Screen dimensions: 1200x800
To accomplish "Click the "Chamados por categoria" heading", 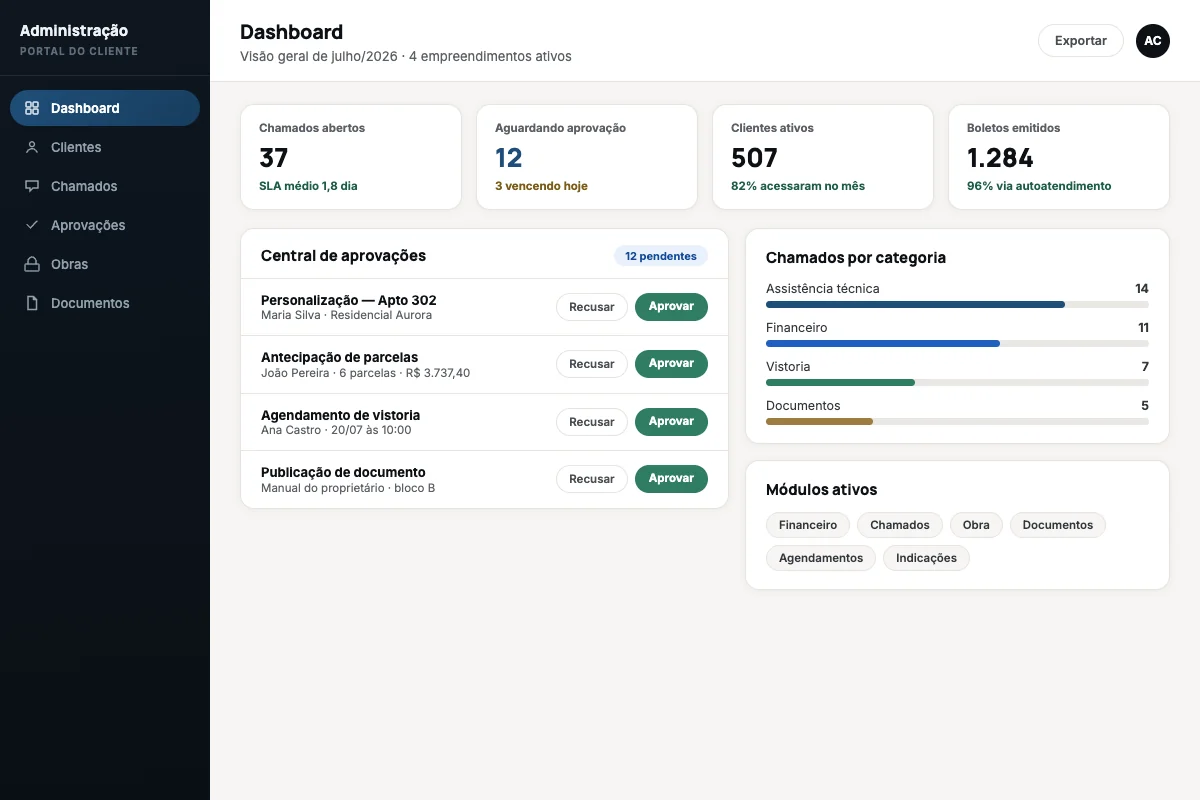I will pos(856,258).
